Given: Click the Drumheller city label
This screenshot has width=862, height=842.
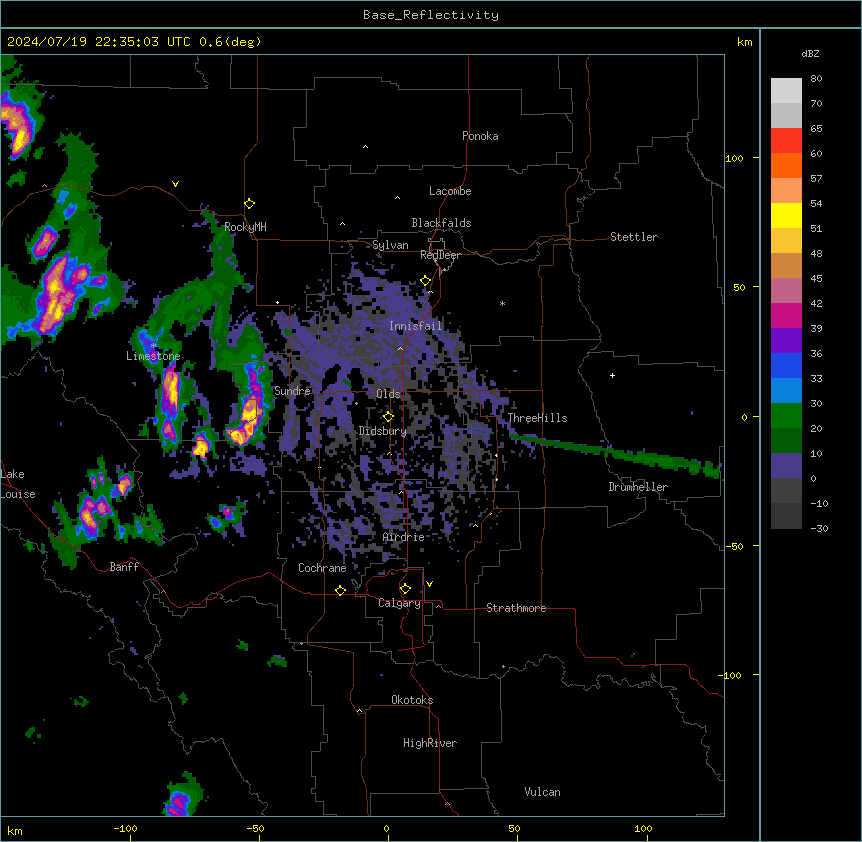Looking at the screenshot, I should pos(638,487).
